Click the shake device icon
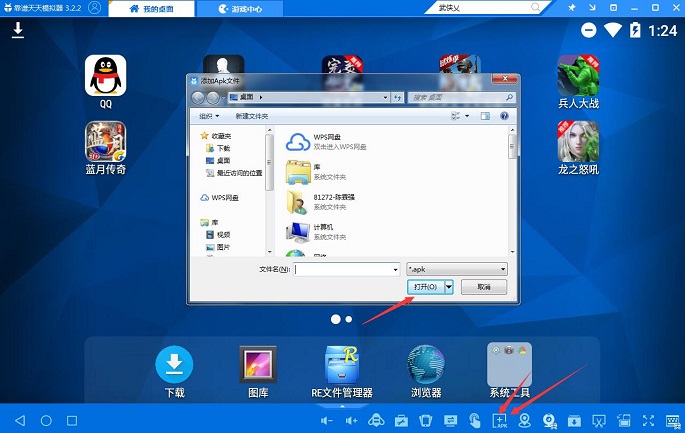This screenshot has height=433, width=685. (x=426, y=421)
